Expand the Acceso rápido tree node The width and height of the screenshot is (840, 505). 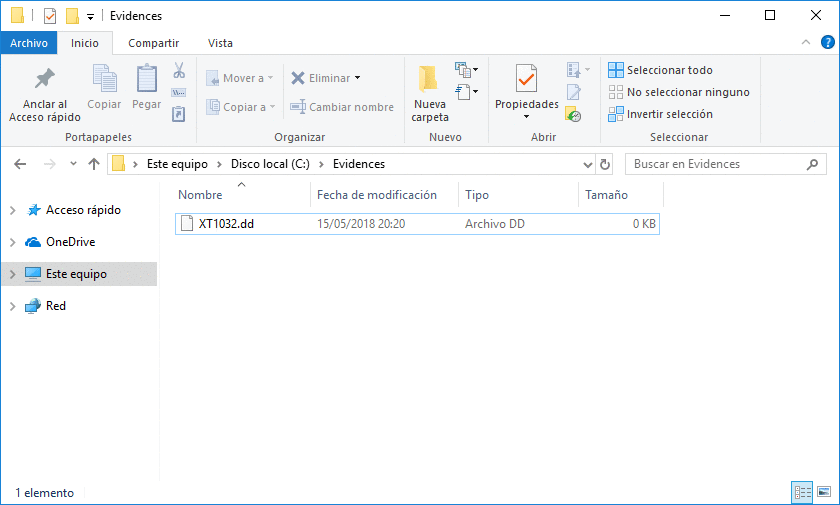[12, 210]
